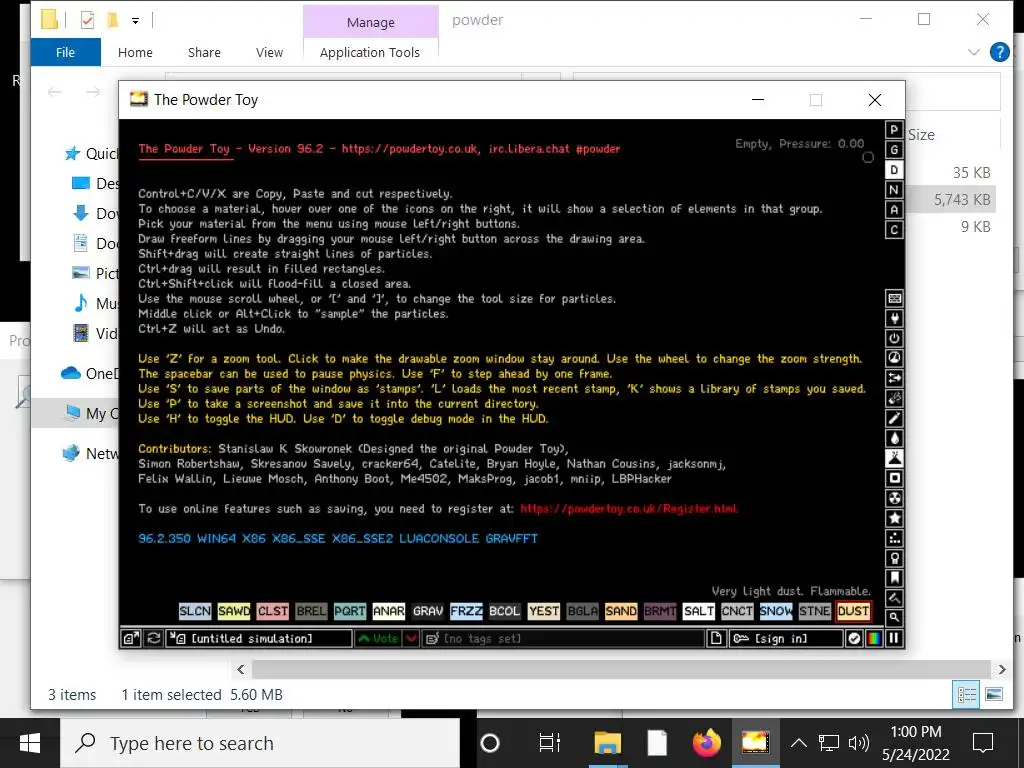Click Explorer scrollbar right arrow
Viewport: 1024px width, 768px height.
(1002, 669)
